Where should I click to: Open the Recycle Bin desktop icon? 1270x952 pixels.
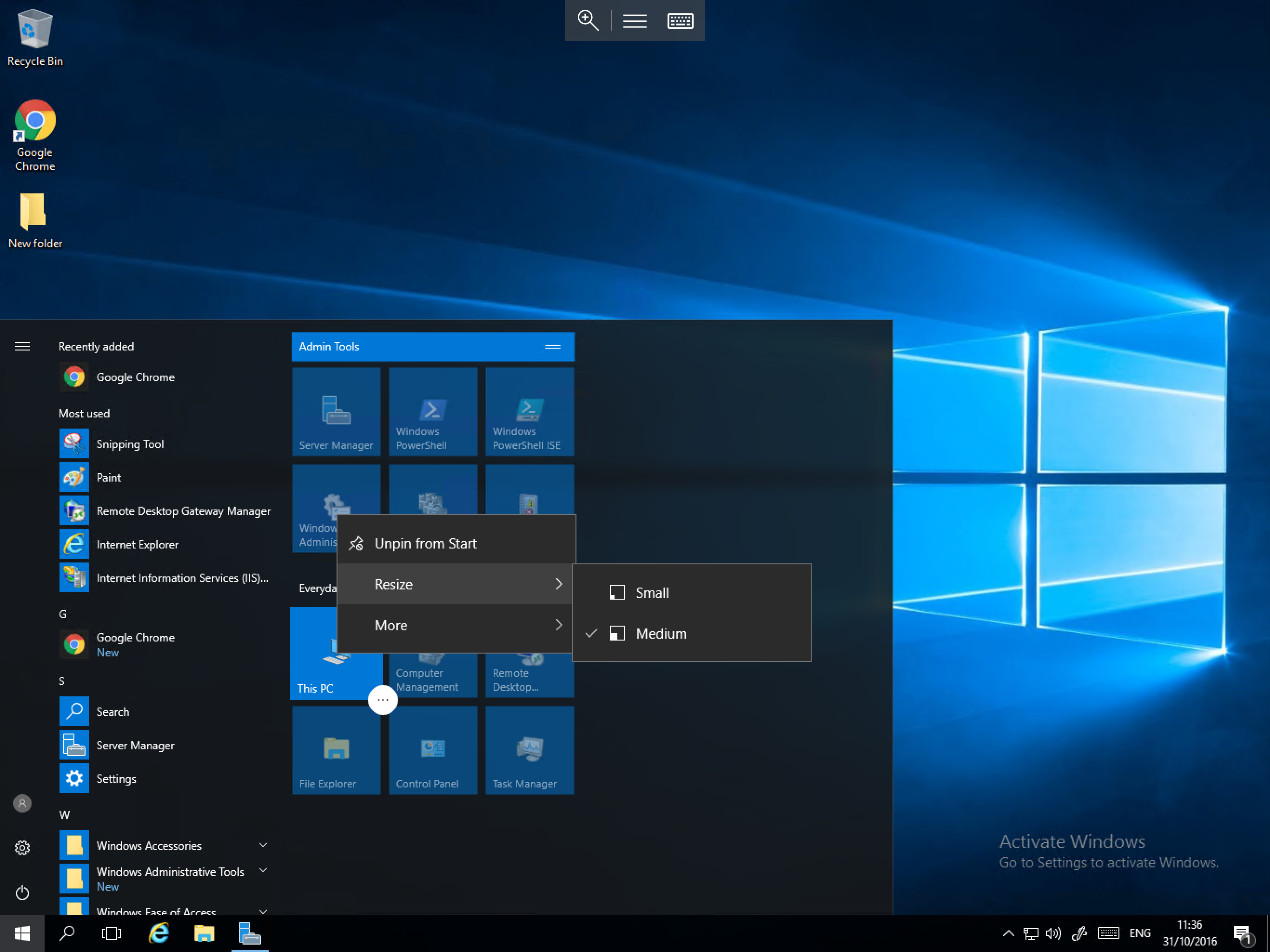(35, 38)
